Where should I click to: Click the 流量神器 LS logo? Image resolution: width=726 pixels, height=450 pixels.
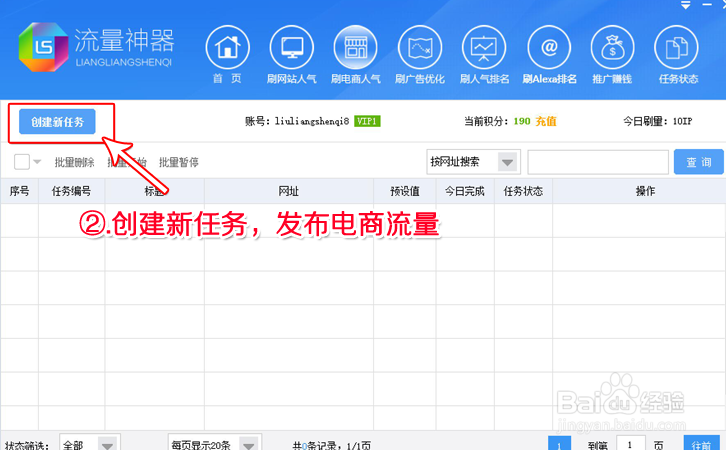point(44,47)
